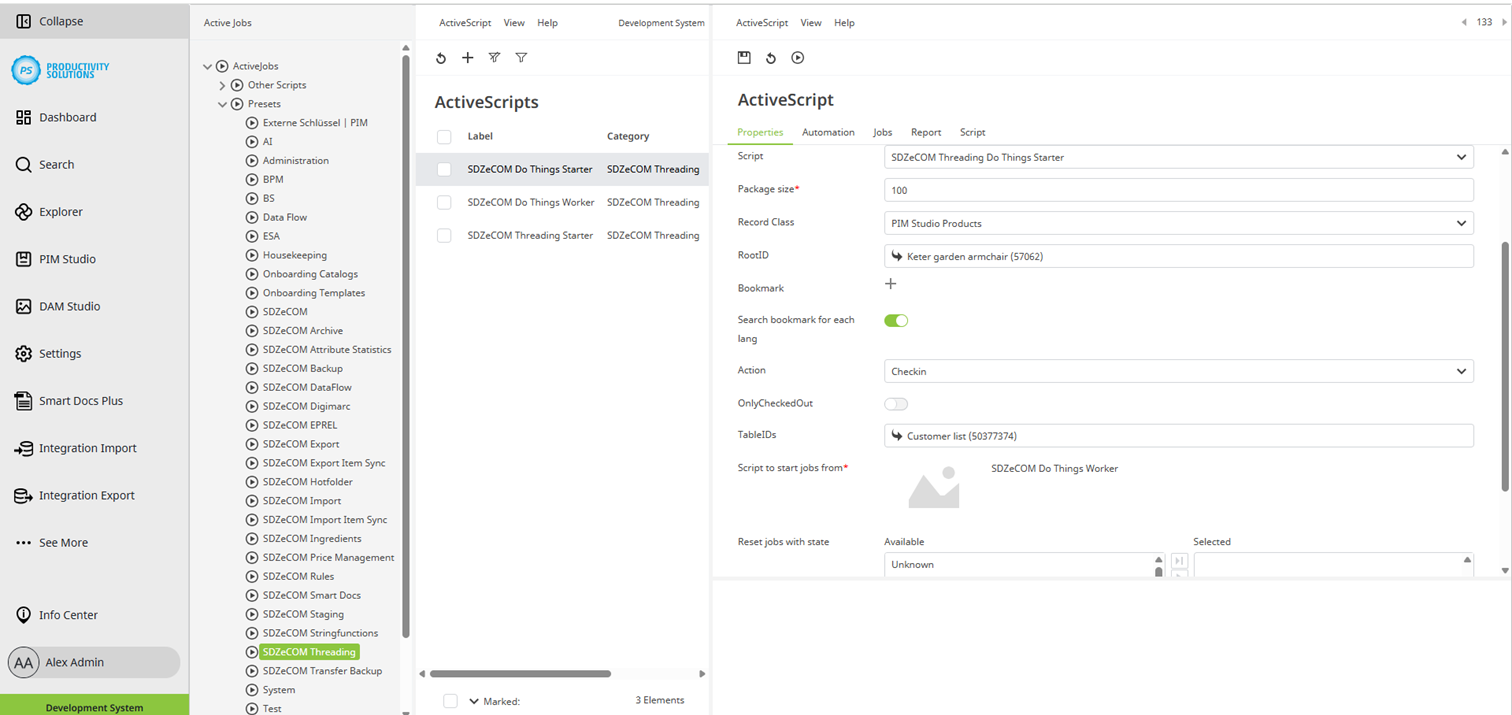Viewport: 1512px width, 715px height.
Task: Run the ActiveScript using the play icon
Action: (797, 57)
